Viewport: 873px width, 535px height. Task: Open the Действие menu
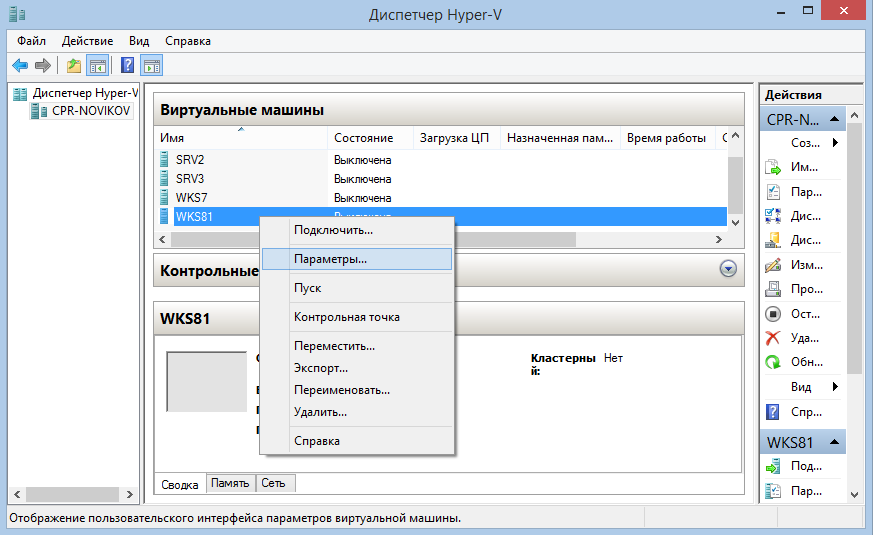tap(88, 41)
